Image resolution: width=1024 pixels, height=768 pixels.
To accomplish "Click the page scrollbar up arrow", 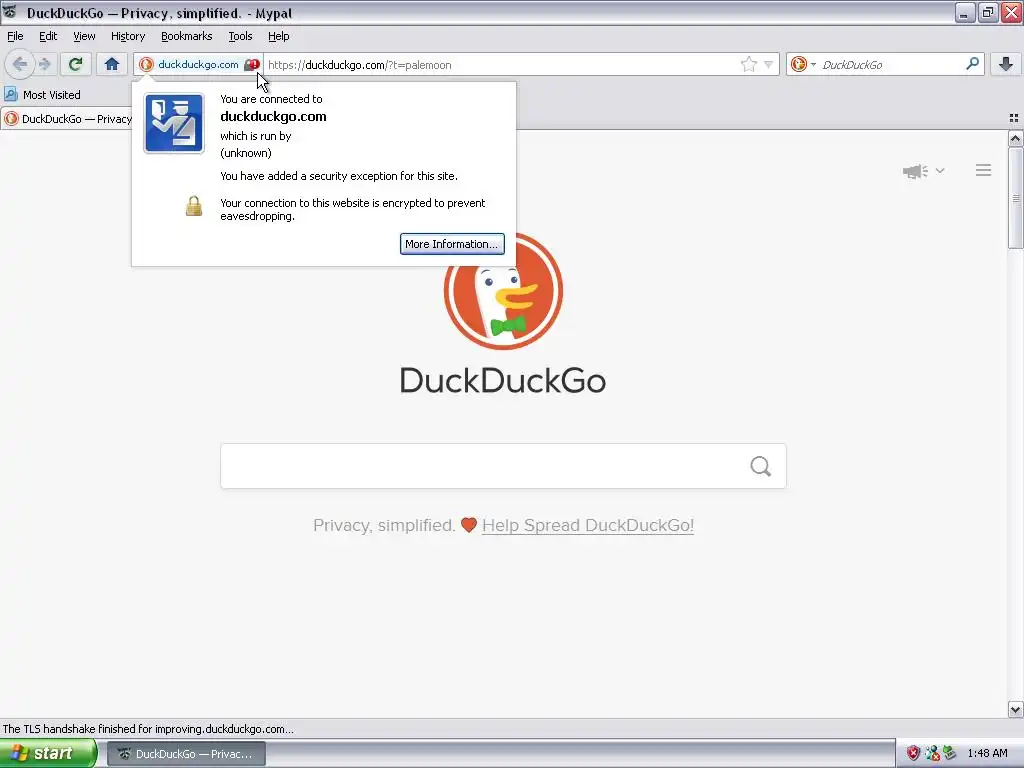I will point(1015,138).
